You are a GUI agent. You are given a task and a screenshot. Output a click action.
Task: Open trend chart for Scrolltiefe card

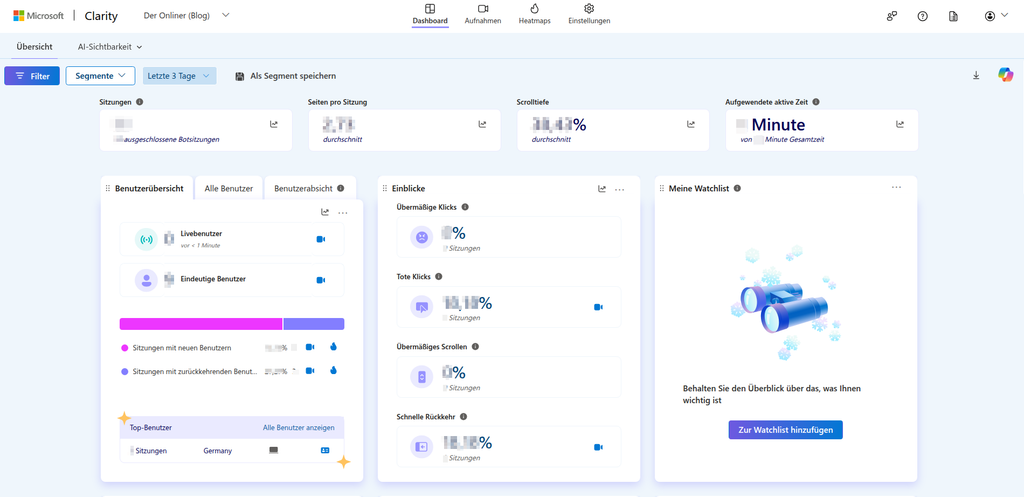pos(691,124)
